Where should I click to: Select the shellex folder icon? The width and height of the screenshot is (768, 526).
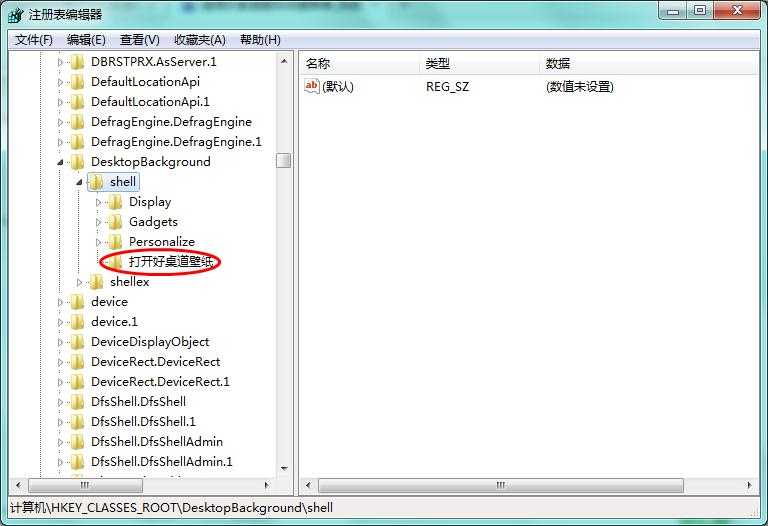[x=96, y=282]
